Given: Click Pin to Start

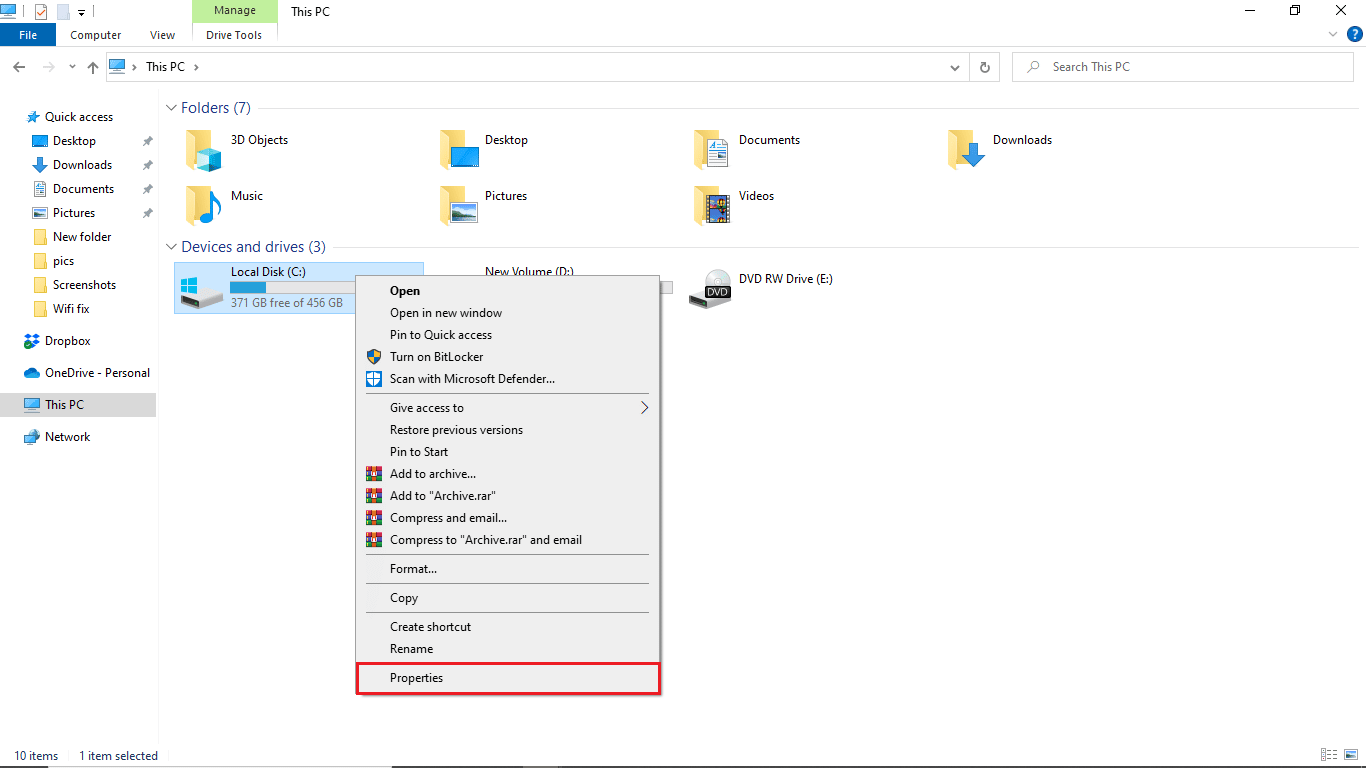Looking at the screenshot, I should tap(508, 452).
